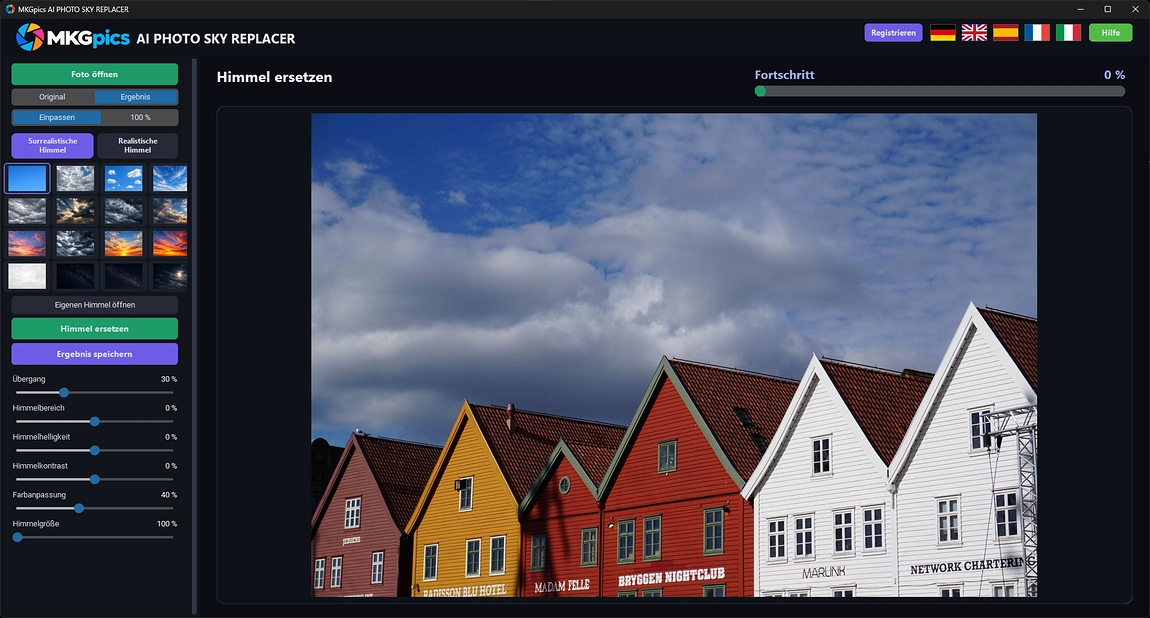The height and width of the screenshot is (618, 1150).
Task: Click the Farbanpassung slider handle
Action: (78, 509)
